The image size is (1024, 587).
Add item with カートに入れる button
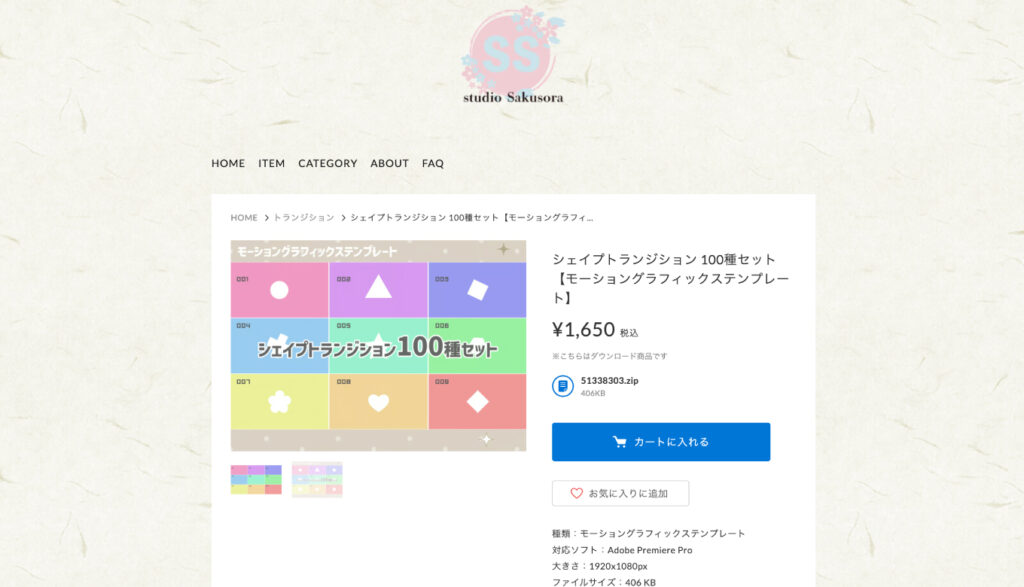point(661,442)
